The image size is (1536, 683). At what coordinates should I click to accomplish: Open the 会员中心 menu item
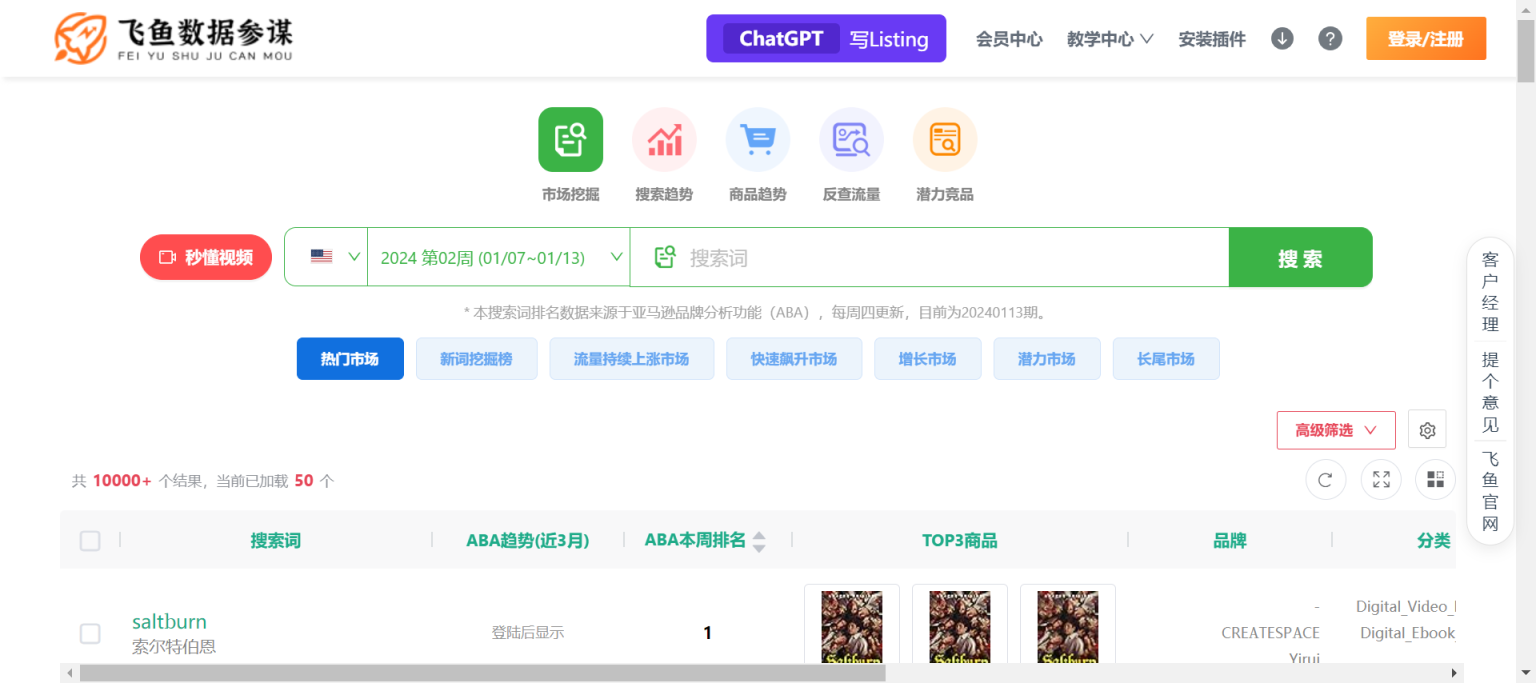click(1009, 38)
